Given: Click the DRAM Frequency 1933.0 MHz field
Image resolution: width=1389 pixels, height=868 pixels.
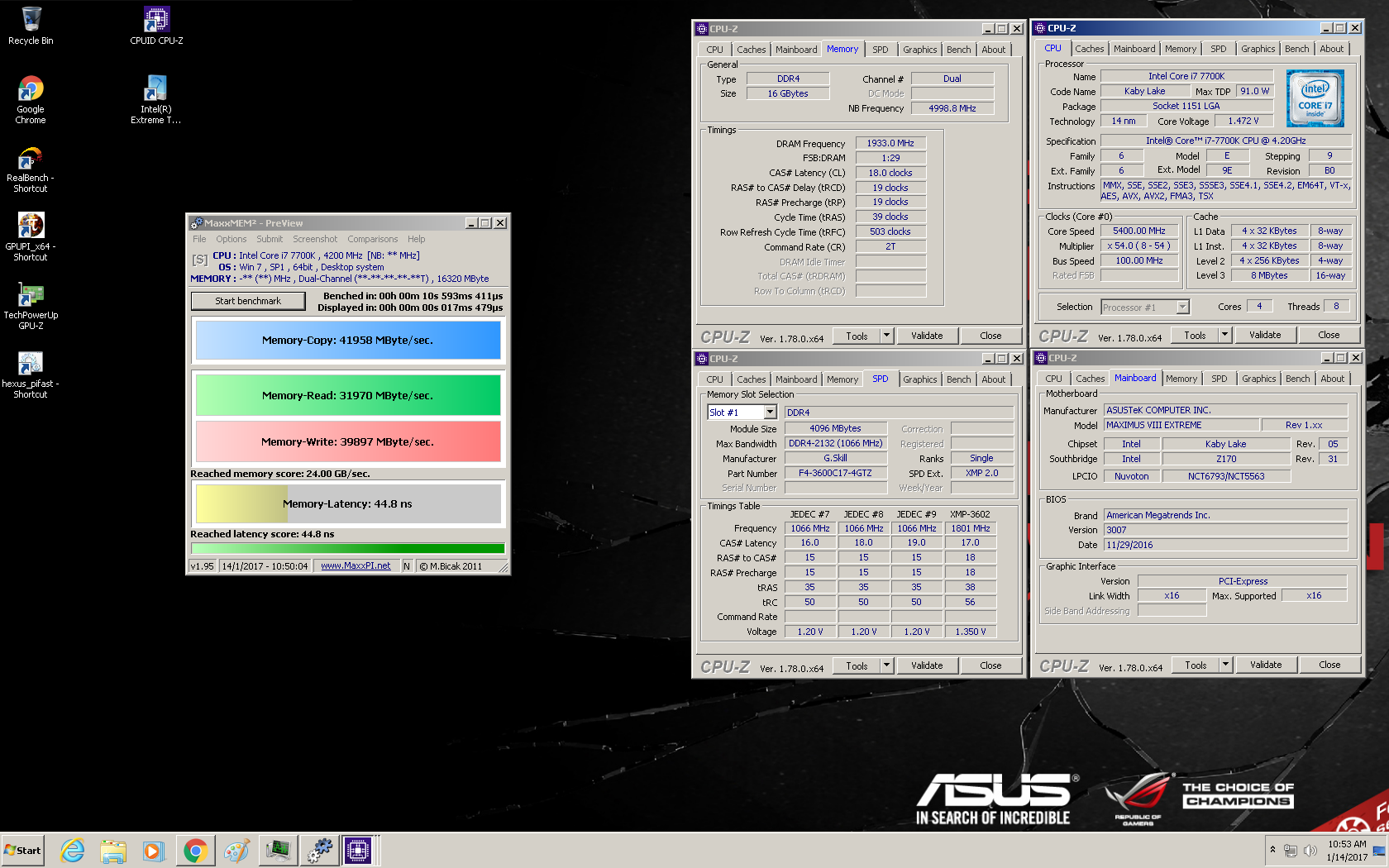Looking at the screenshot, I should pos(890,143).
